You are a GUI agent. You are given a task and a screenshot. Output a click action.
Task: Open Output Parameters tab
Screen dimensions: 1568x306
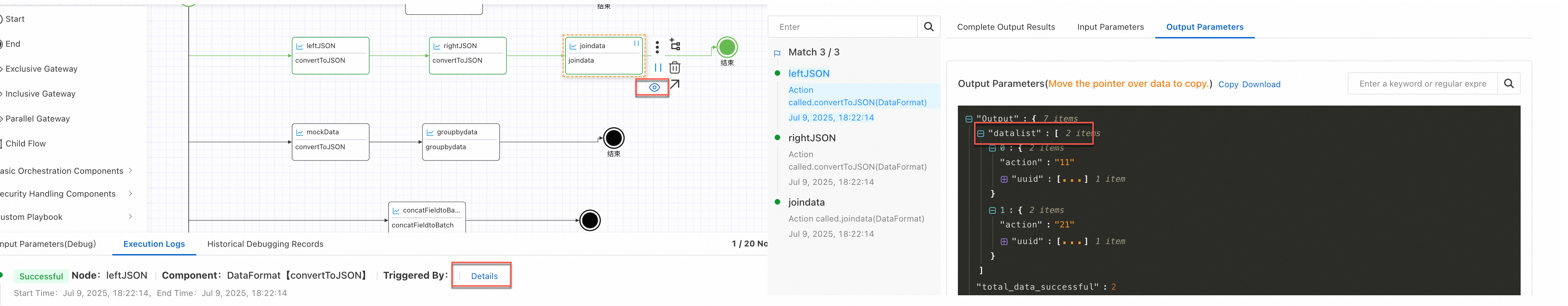click(1205, 27)
